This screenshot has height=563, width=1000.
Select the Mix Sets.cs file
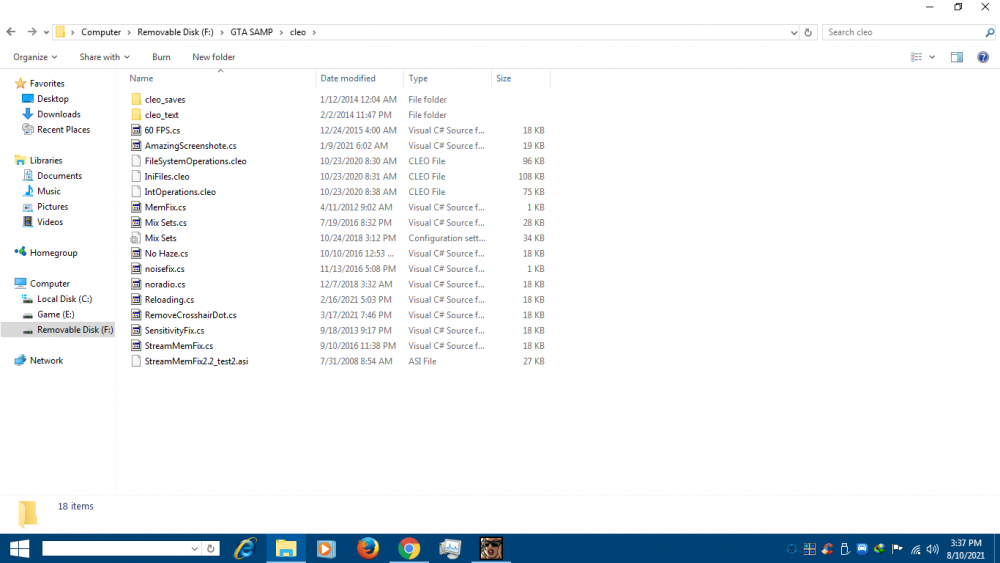(166, 223)
